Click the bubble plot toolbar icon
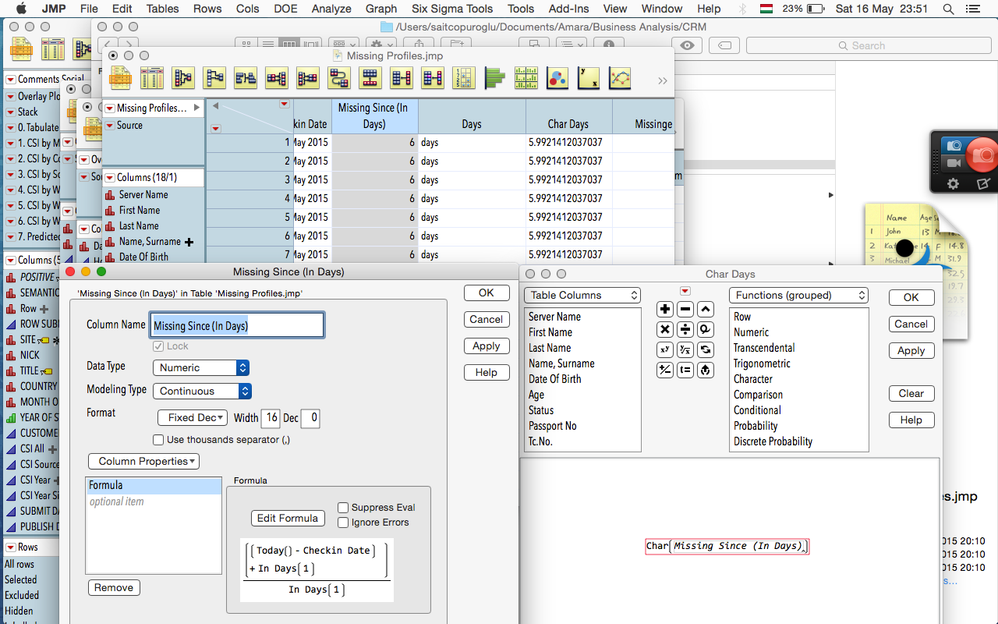Image resolution: width=998 pixels, height=624 pixels. tap(557, 78)
